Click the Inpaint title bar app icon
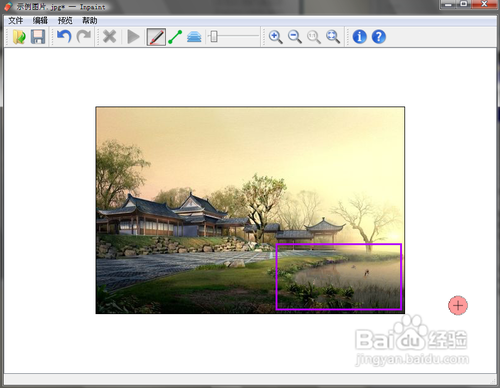 tap(8, 7)
